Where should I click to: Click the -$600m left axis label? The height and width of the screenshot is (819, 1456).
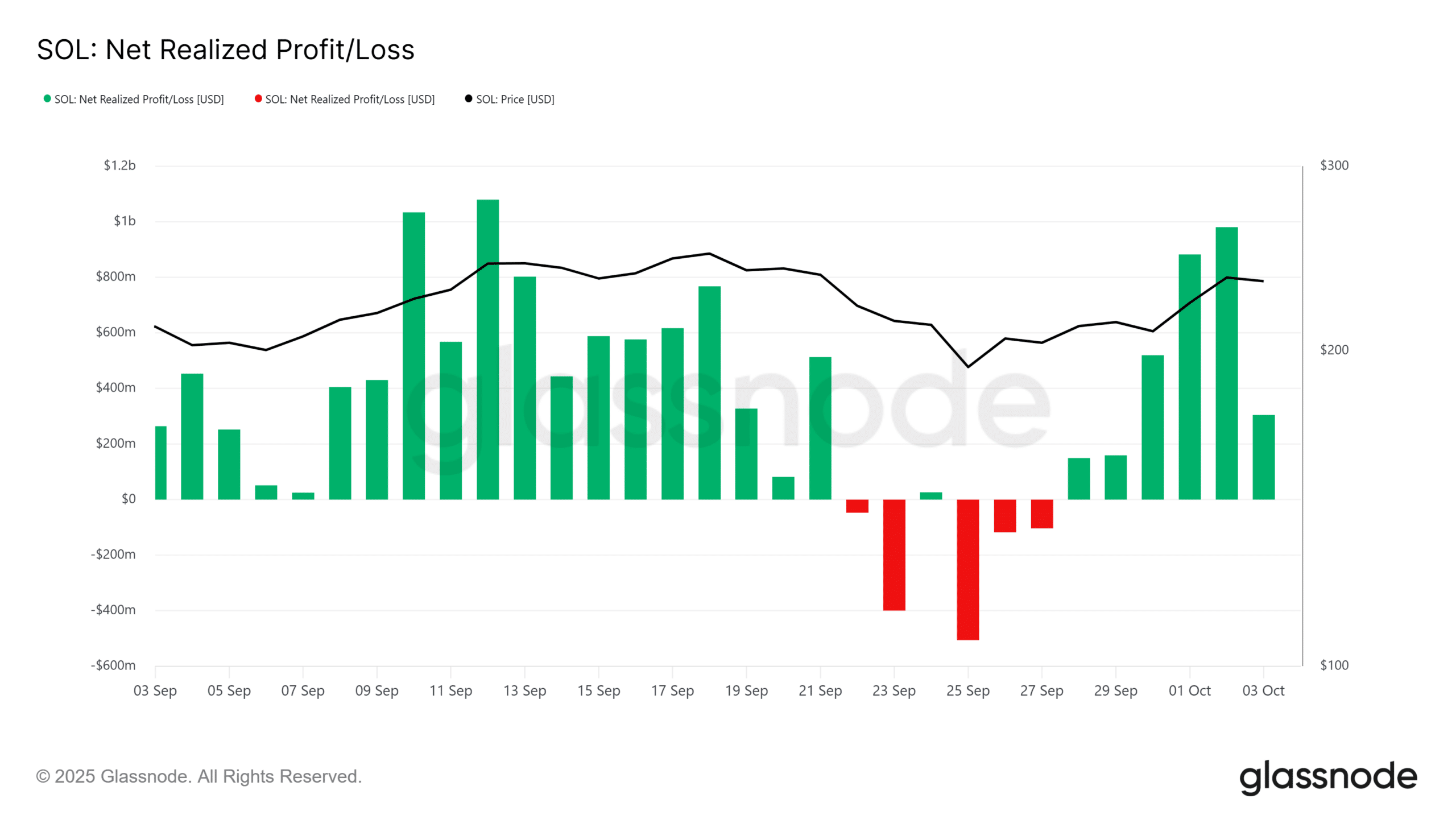113,665
